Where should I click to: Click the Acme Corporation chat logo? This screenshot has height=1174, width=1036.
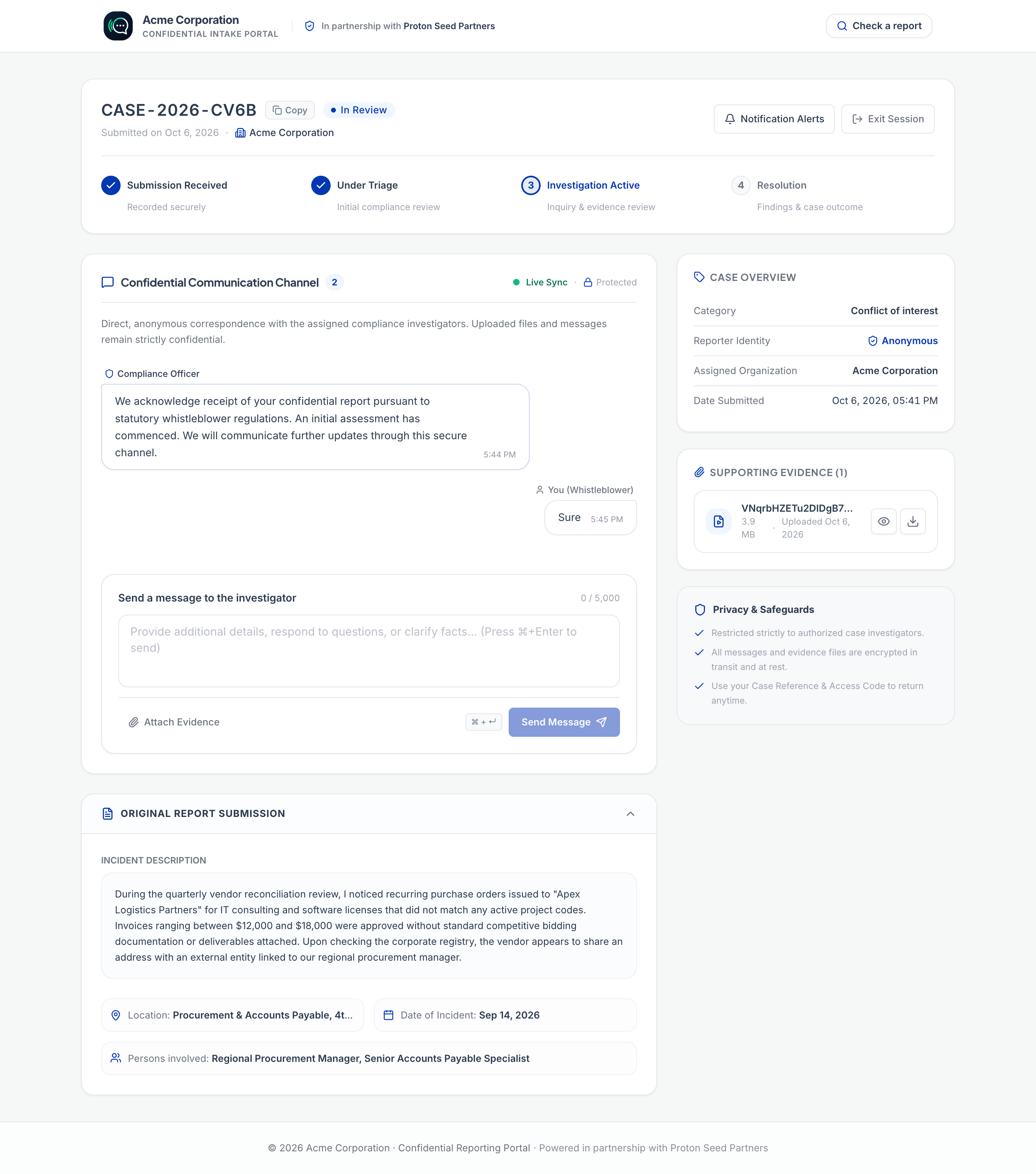[x=118, y=26]
